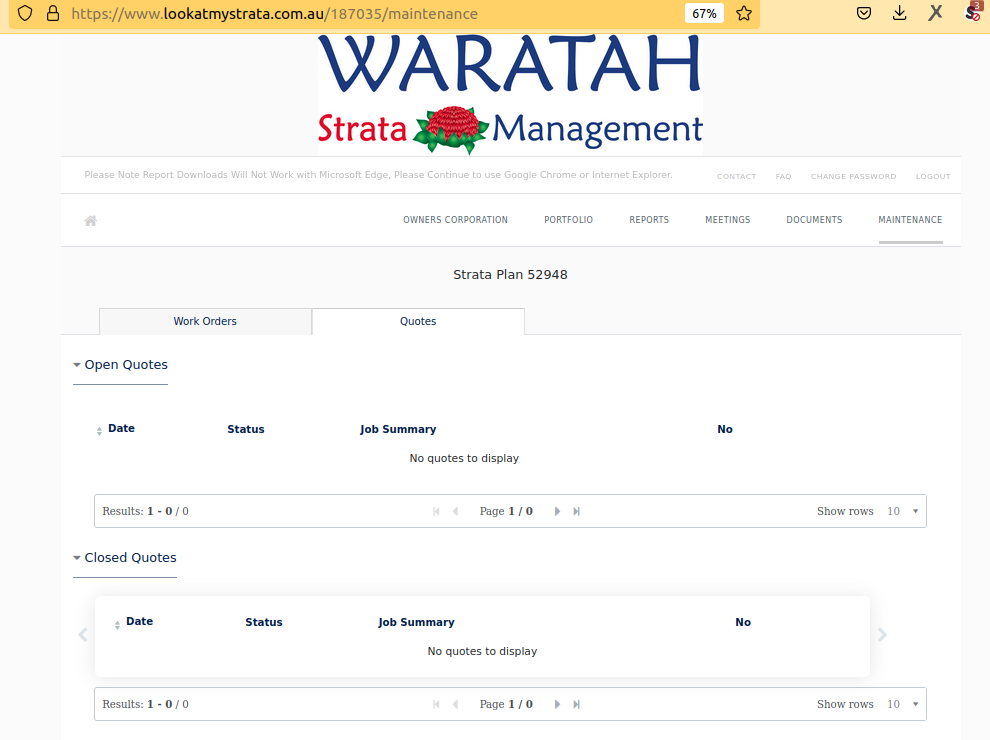Open the browser downloads icon
This screenshot has height=740, width=990.
click(900, 13)
